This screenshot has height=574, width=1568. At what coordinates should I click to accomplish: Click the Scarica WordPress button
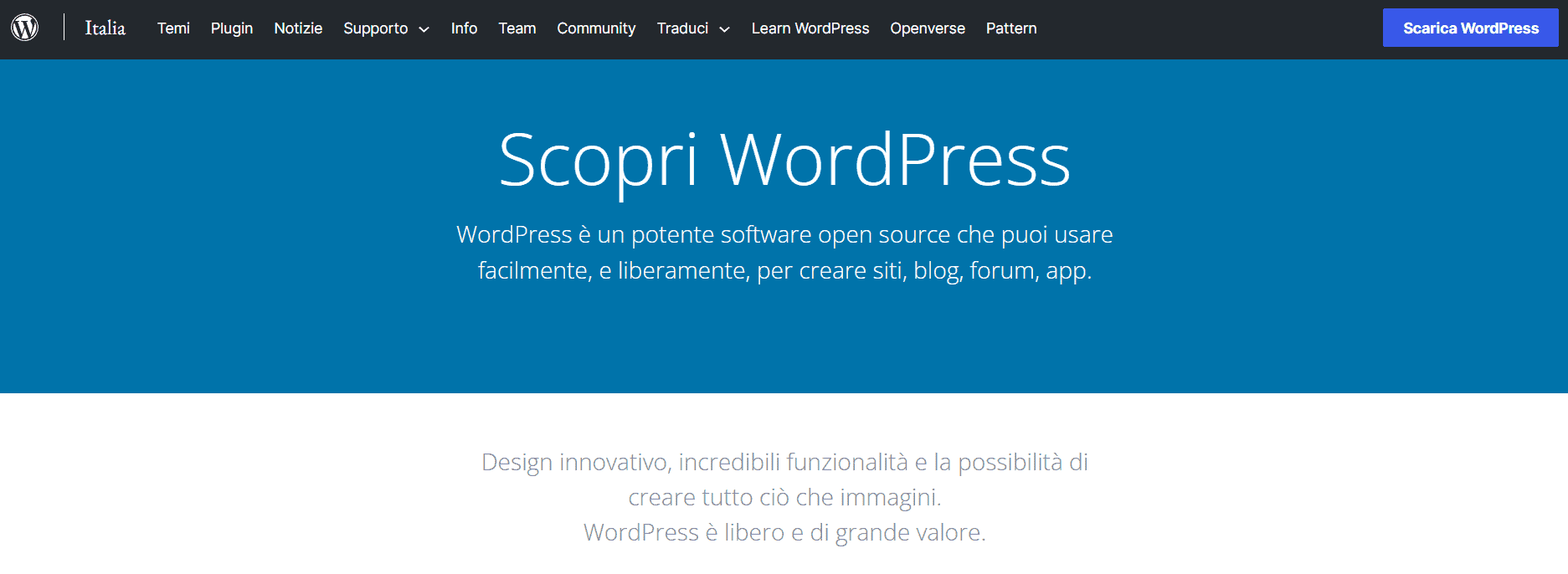point(1471,28)
